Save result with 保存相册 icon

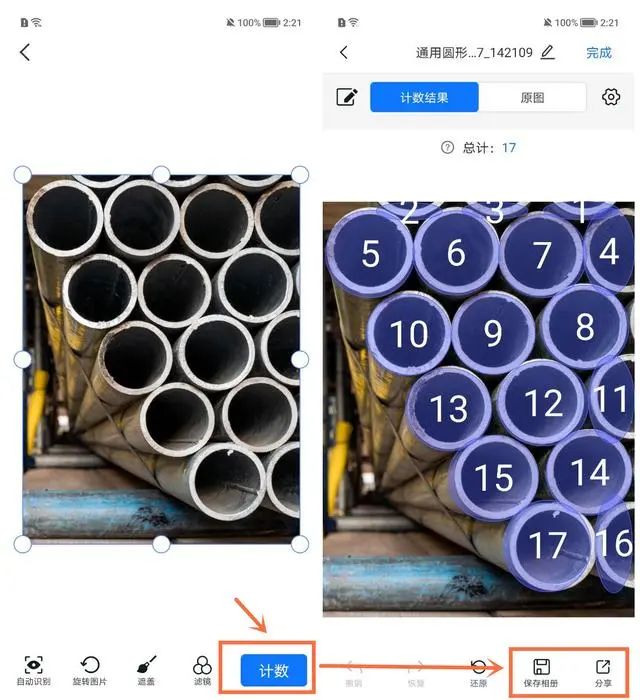click(x=541, y=672)
